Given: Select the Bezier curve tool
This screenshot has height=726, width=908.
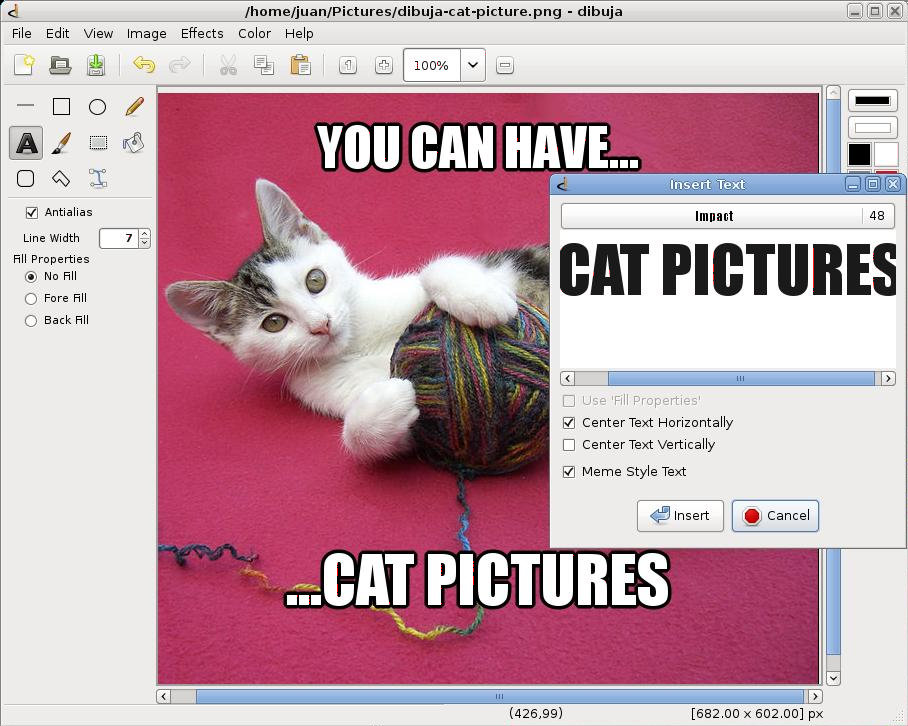Looking at the screenshot, I should pos(98,178).
